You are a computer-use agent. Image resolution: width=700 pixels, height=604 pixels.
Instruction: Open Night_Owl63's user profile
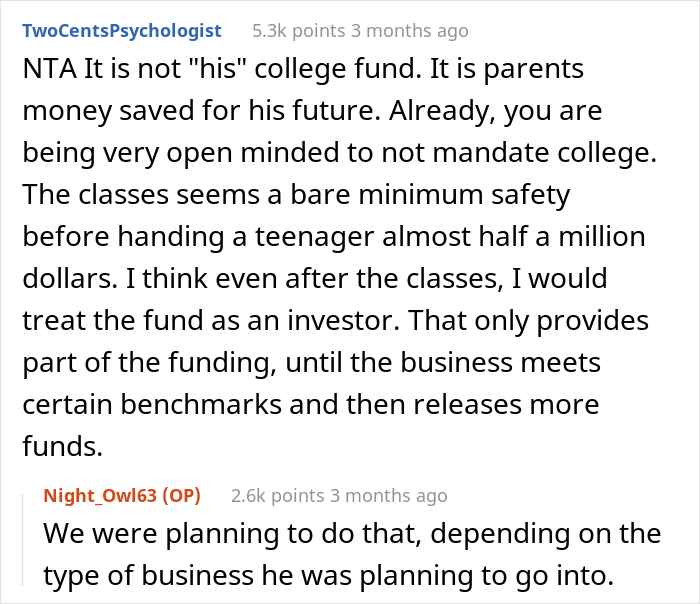click(x=101, y=495)
